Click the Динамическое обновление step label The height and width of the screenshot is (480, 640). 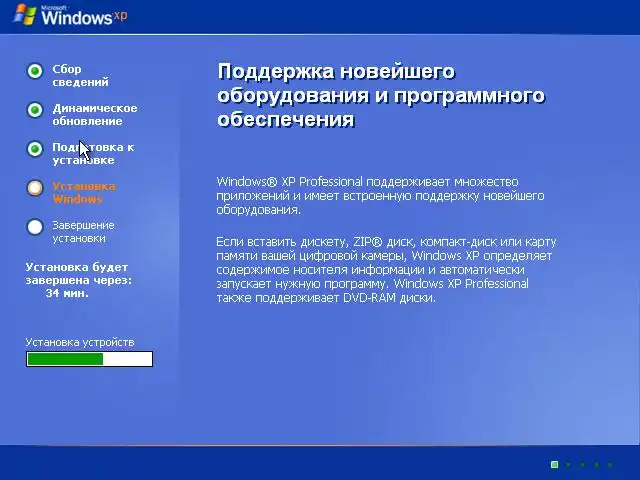[95, 115]
